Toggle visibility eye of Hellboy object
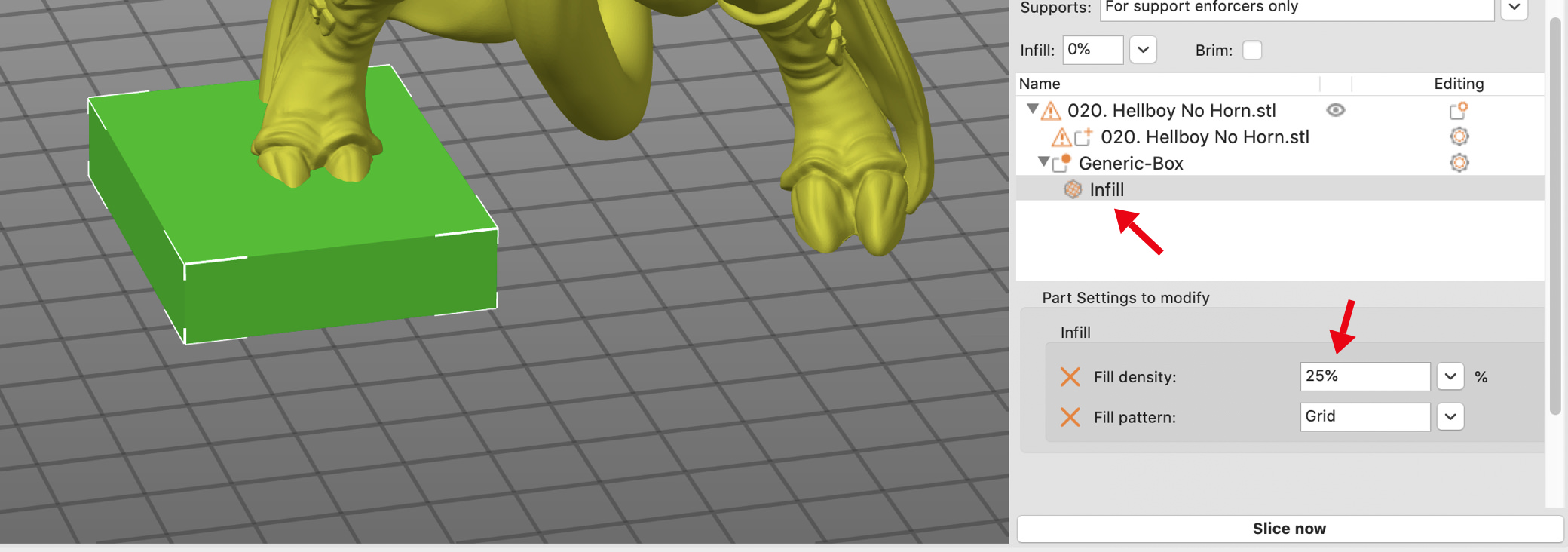1568x552 pixels. (1336, 110)
